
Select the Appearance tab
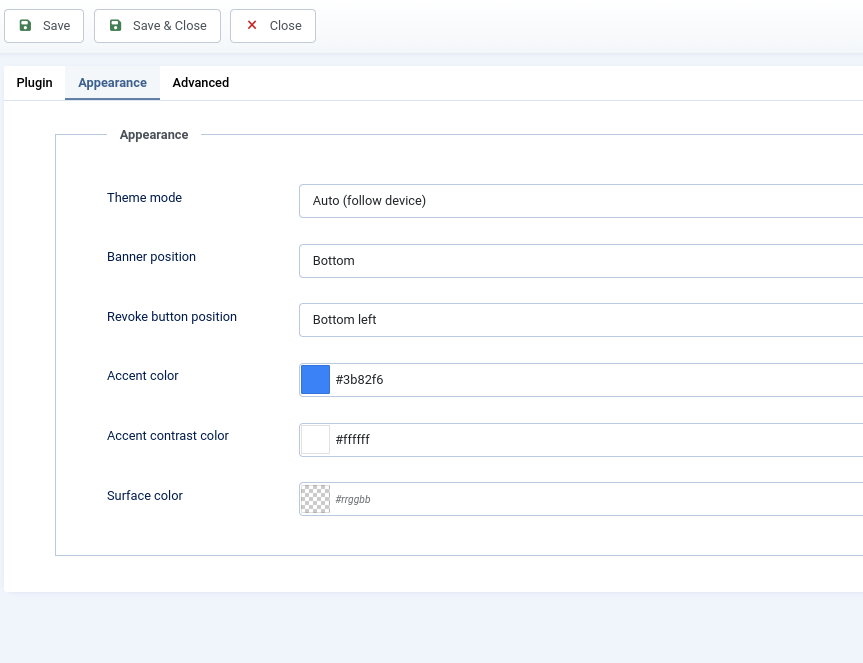pos(112,83)
